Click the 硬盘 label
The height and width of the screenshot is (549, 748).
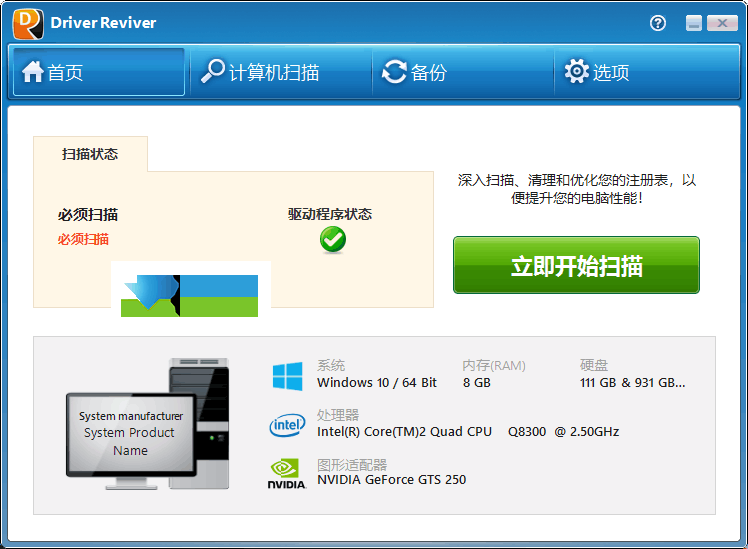click(594, 365)
